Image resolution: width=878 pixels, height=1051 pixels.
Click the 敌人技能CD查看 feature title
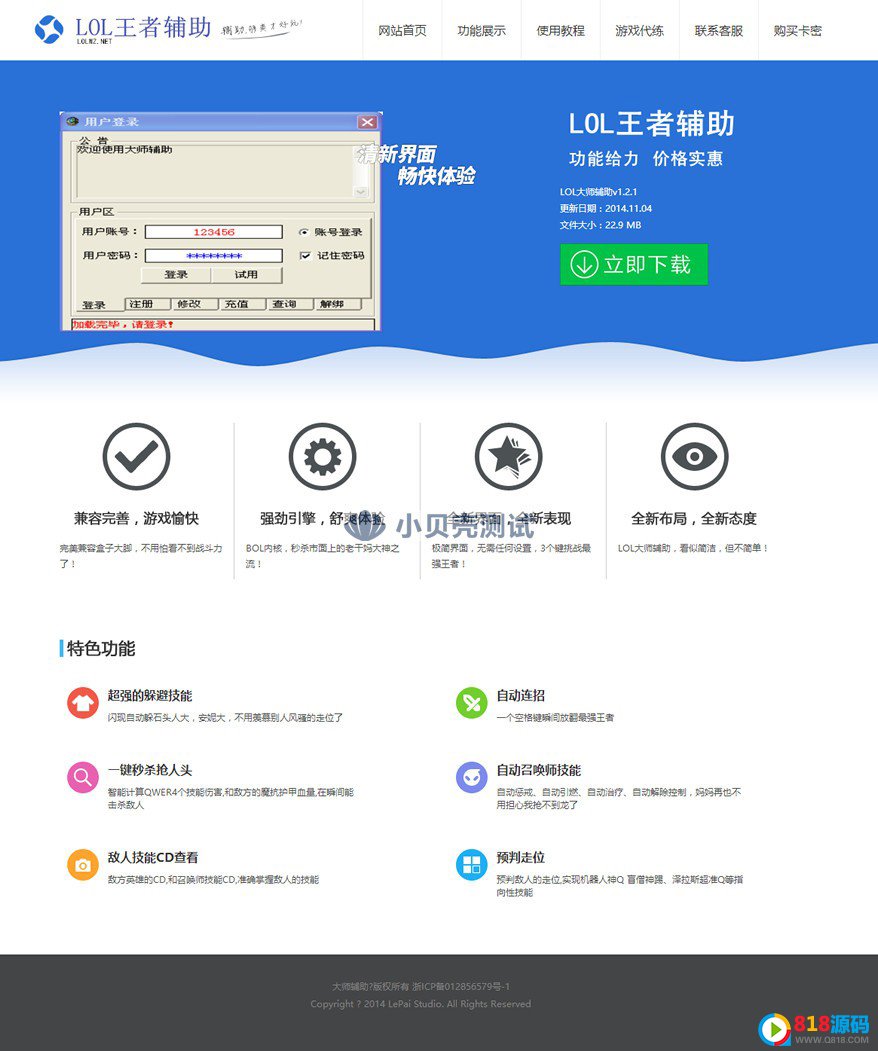(153, 857)
